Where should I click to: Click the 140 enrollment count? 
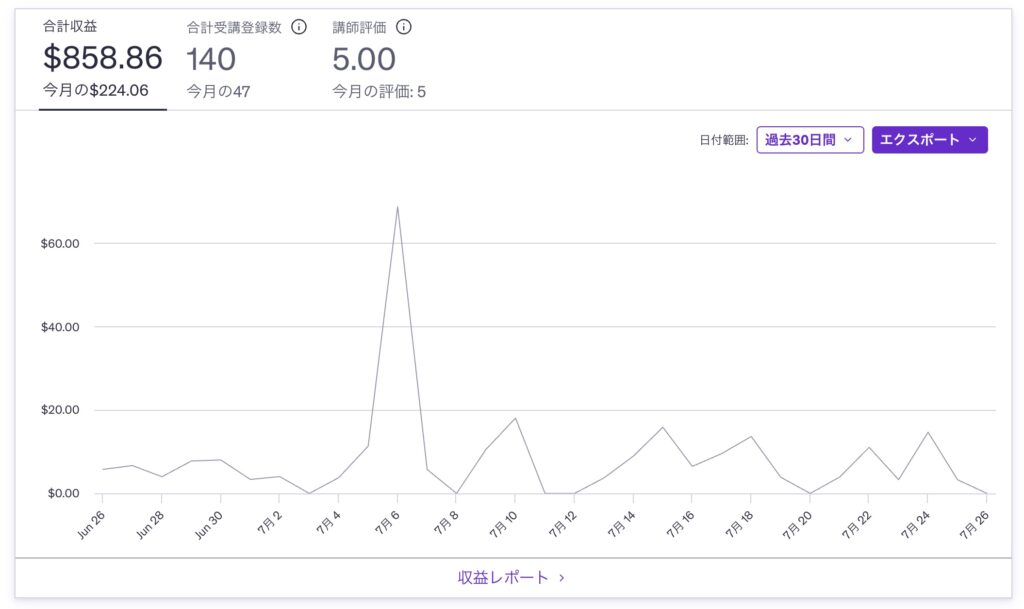pyautogui.click(x=211, y=59)
